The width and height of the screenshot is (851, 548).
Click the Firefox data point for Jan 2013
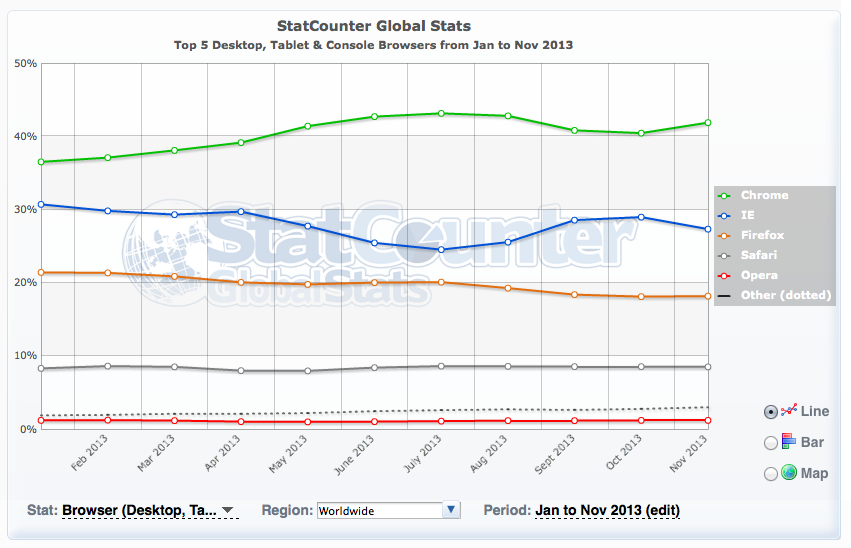[40, 272]
